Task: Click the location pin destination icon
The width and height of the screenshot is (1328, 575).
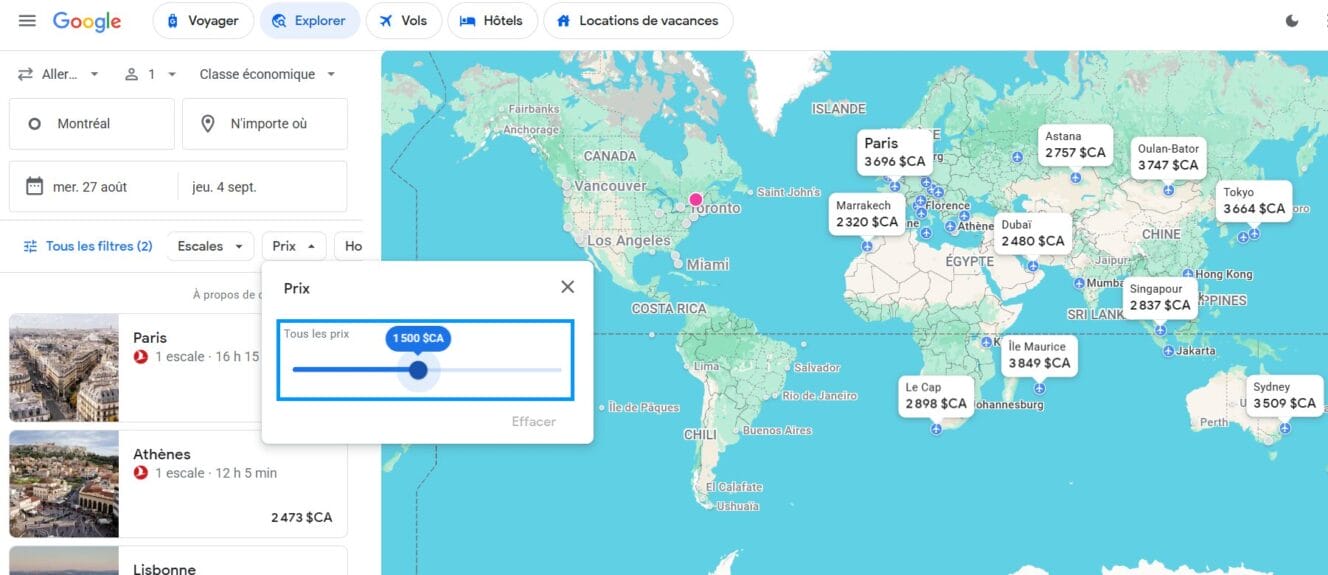Action: pos(208,124)
